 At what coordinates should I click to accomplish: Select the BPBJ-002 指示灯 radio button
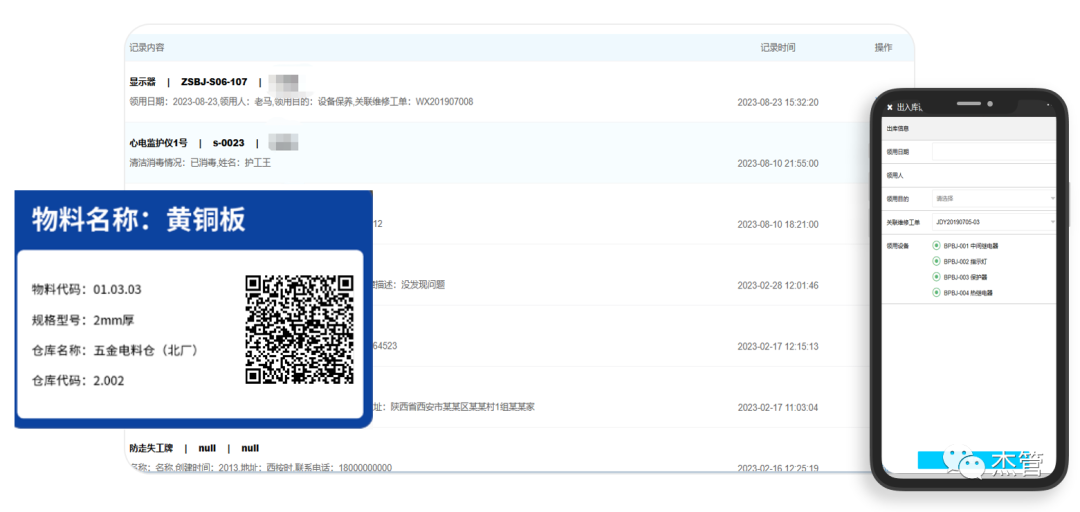point(936,261)
